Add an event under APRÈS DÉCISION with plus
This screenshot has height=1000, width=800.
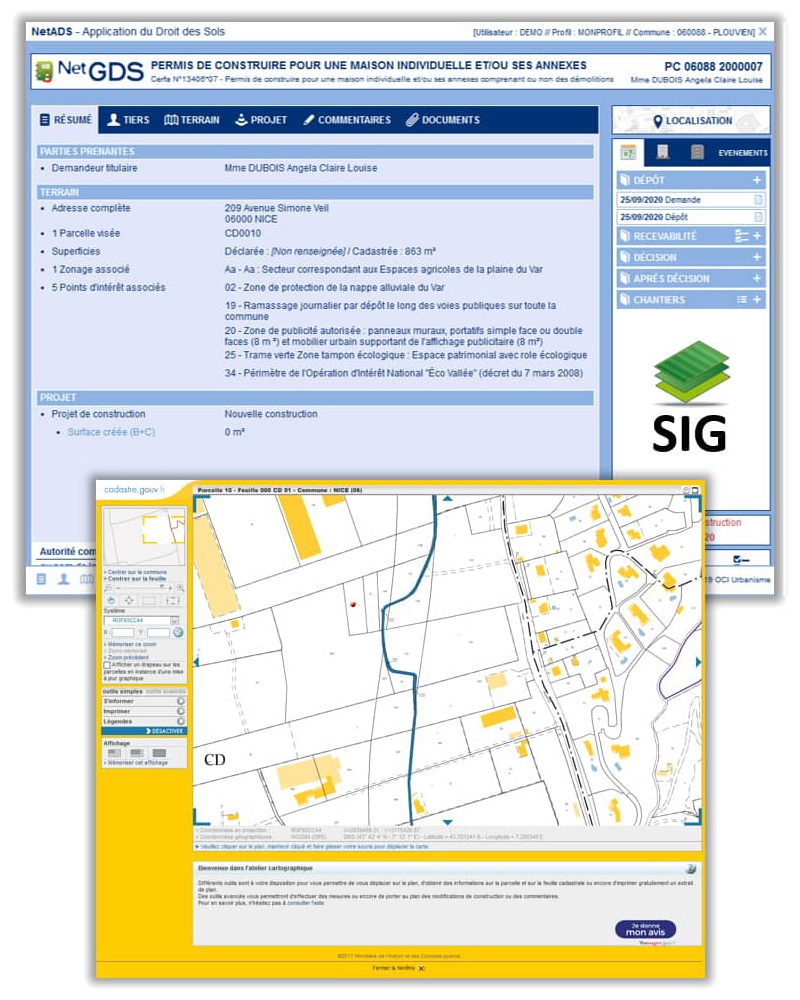tap(757, 279)
